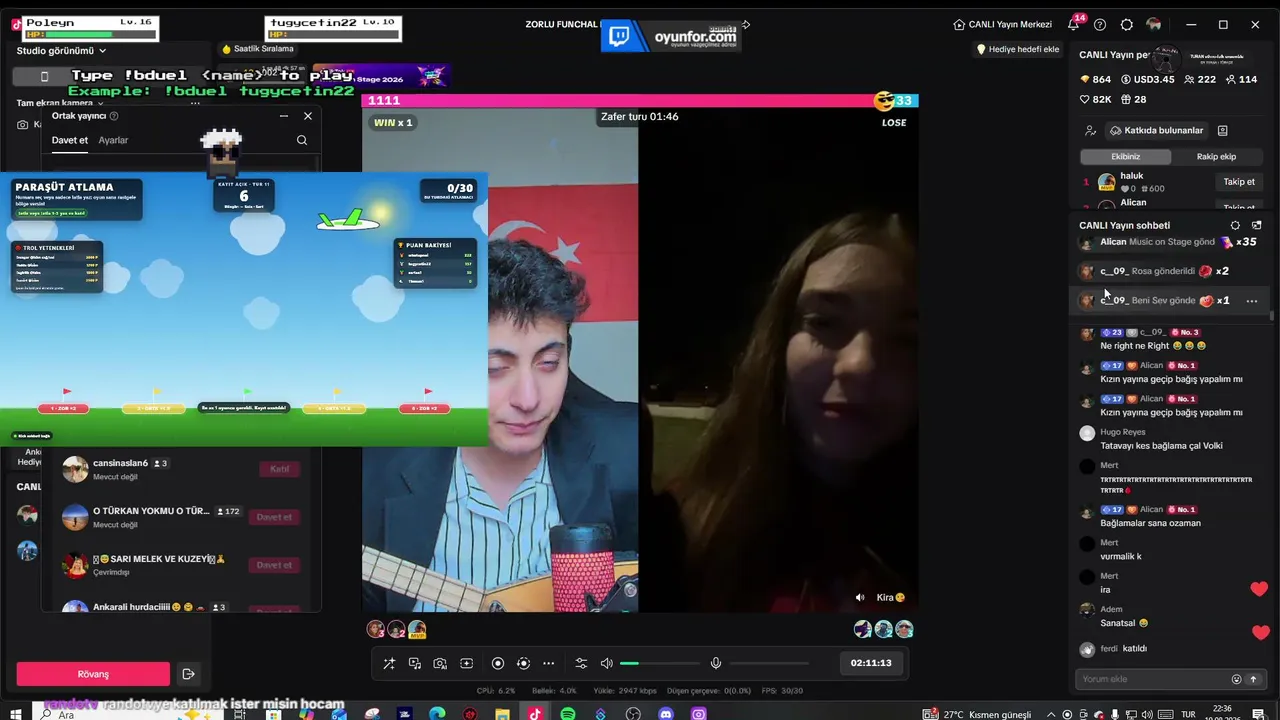Open Discord from the Windows taskbar
Viewport: 1280px width, 720px height.
[667, 714]
